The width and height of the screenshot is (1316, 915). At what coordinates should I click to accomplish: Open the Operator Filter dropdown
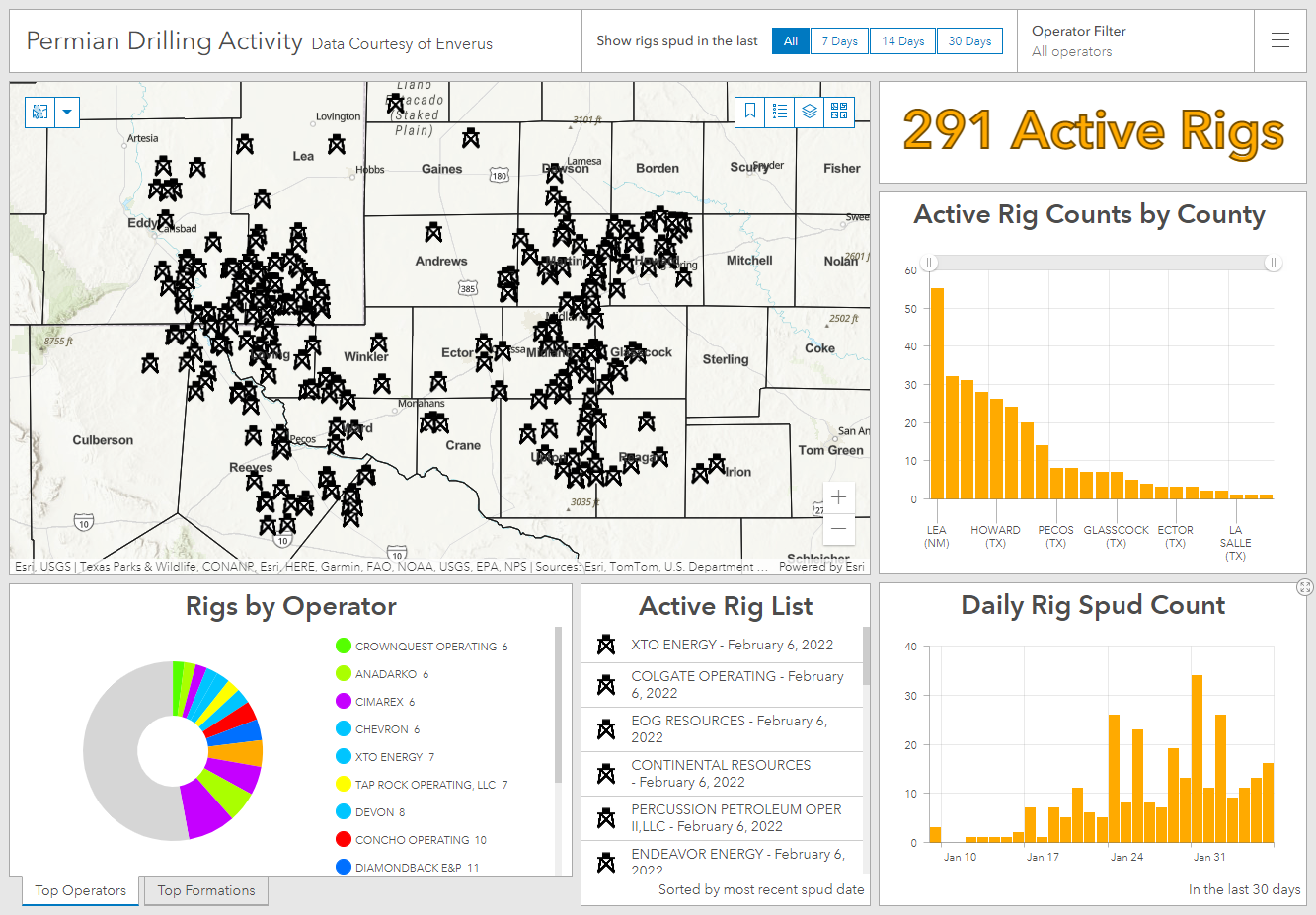pos(1135,41)
